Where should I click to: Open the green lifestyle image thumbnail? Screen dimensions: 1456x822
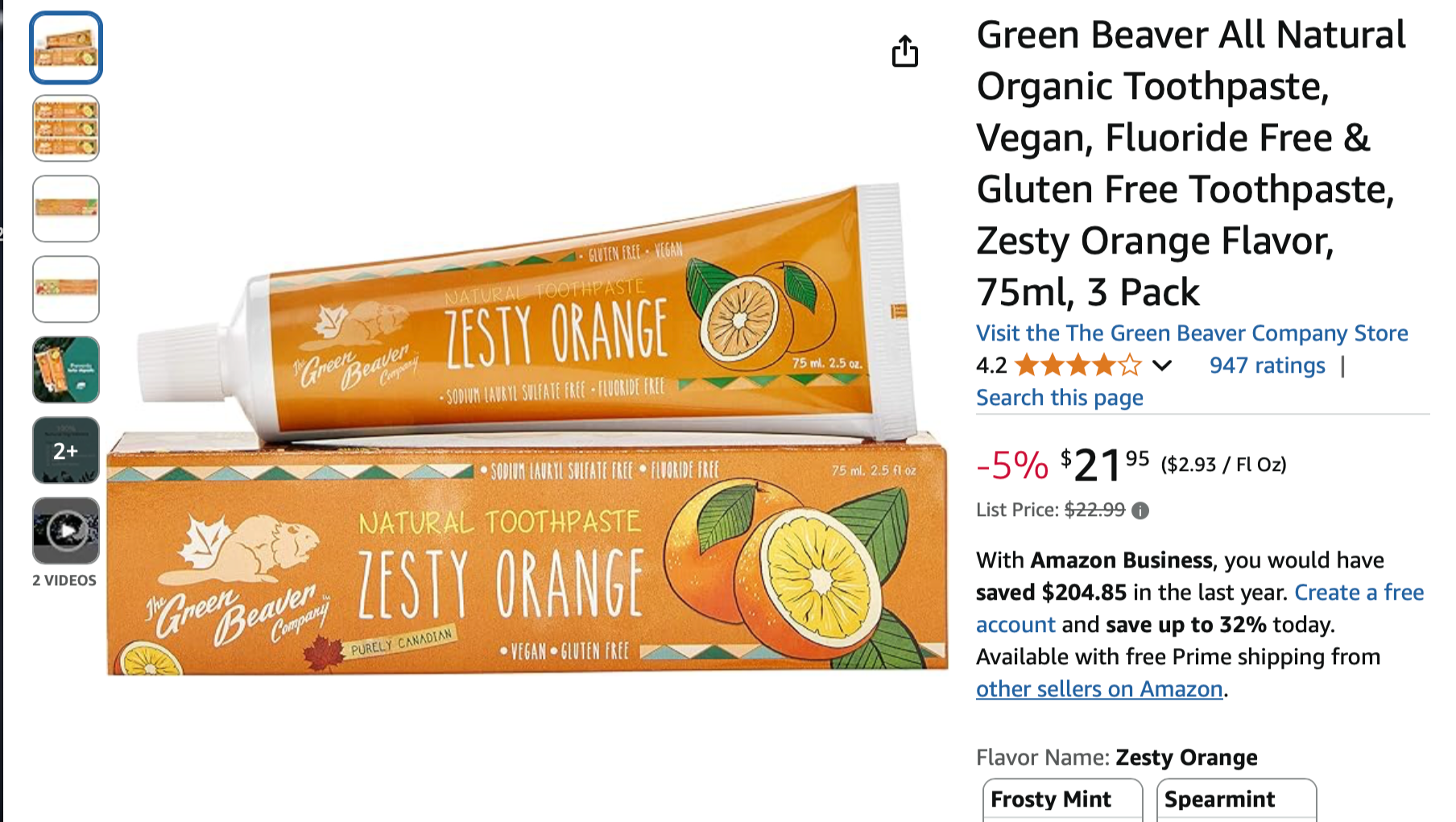tap(66, 370)
